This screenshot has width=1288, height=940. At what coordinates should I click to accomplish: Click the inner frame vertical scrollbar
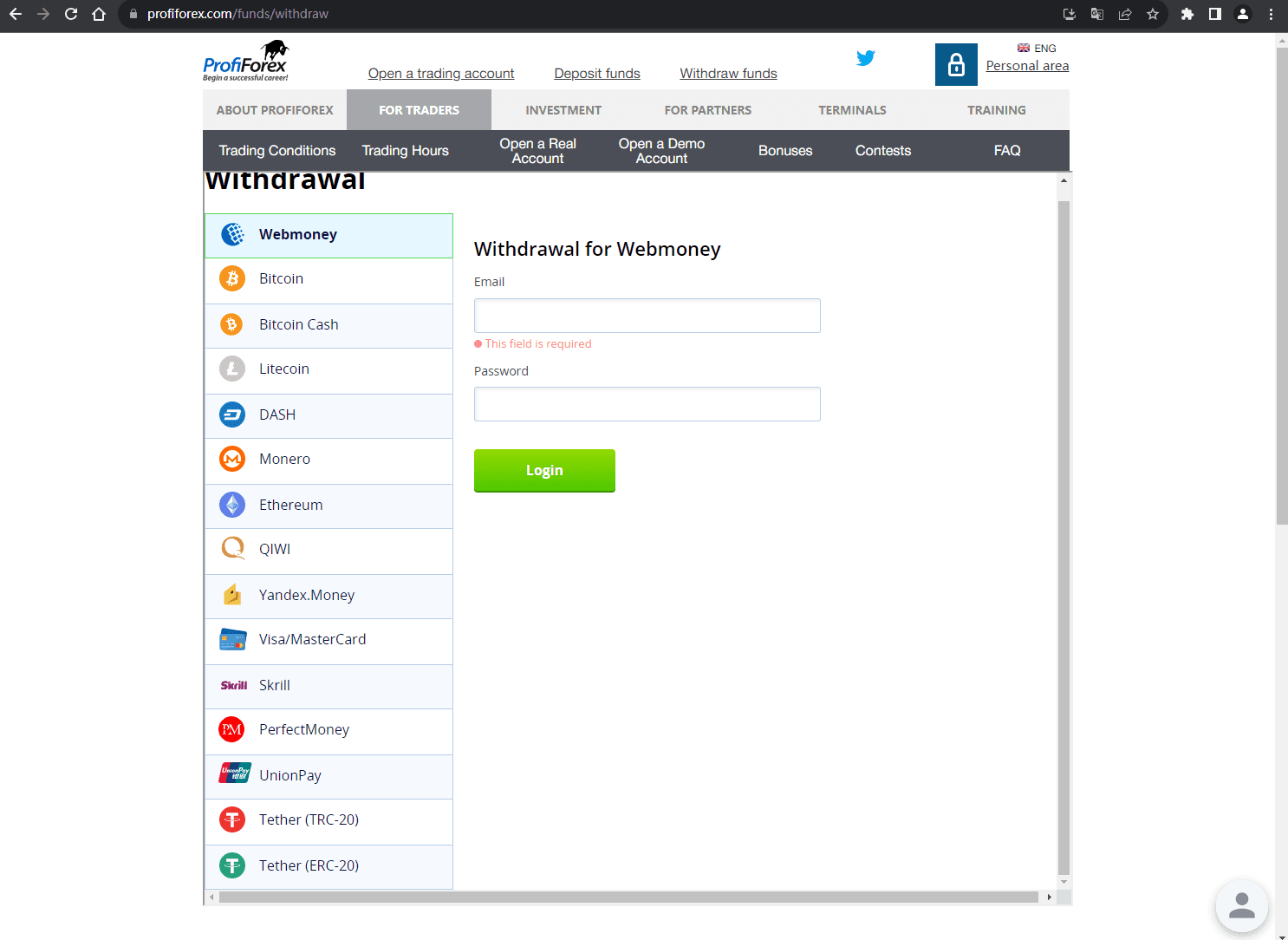coord(1064,538)
